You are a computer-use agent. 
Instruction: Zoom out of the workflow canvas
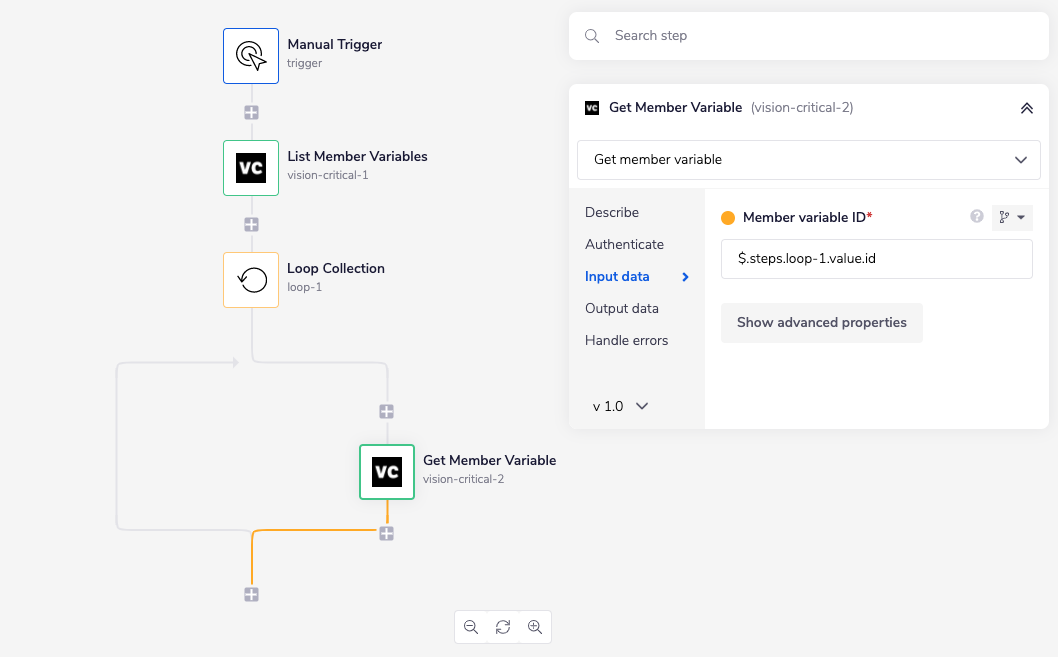tap(471, 627)
